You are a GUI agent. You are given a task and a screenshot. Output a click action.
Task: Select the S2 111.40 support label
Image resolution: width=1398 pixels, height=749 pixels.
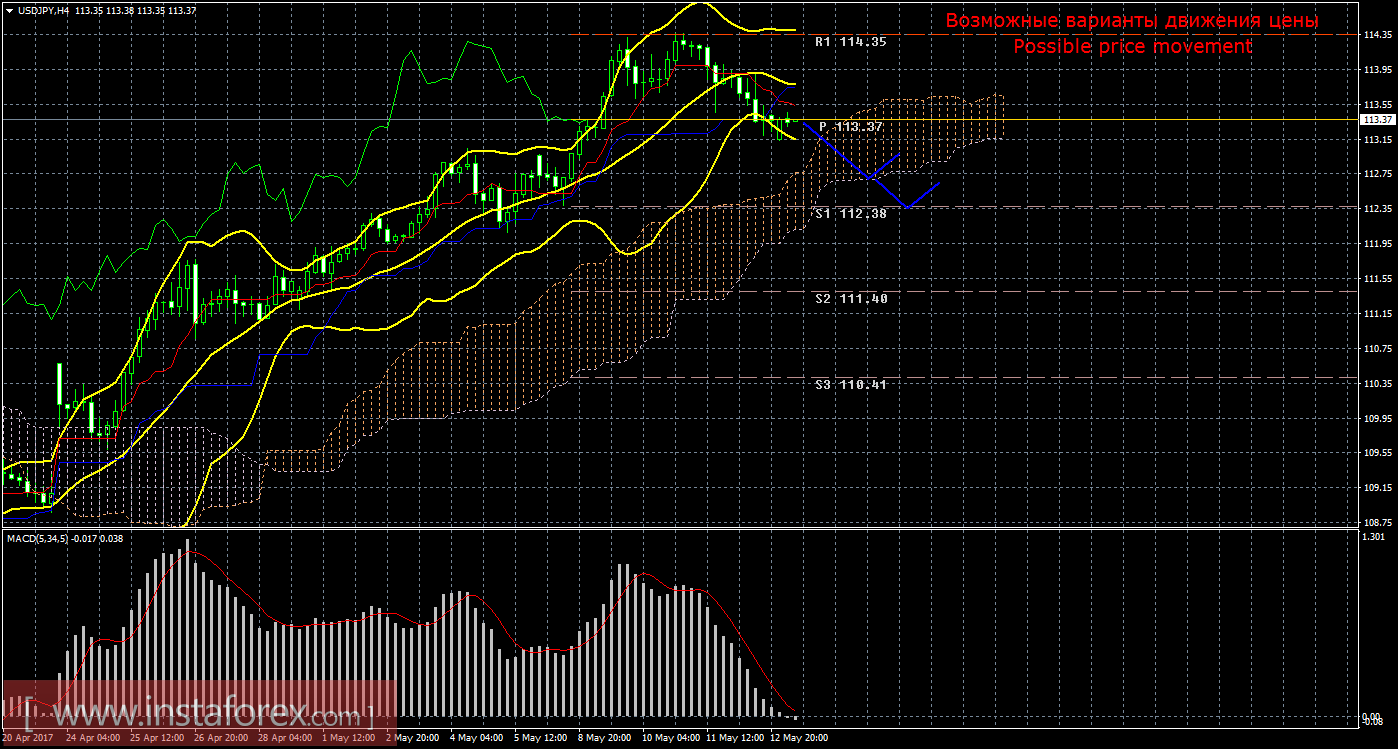coord(850,298)
